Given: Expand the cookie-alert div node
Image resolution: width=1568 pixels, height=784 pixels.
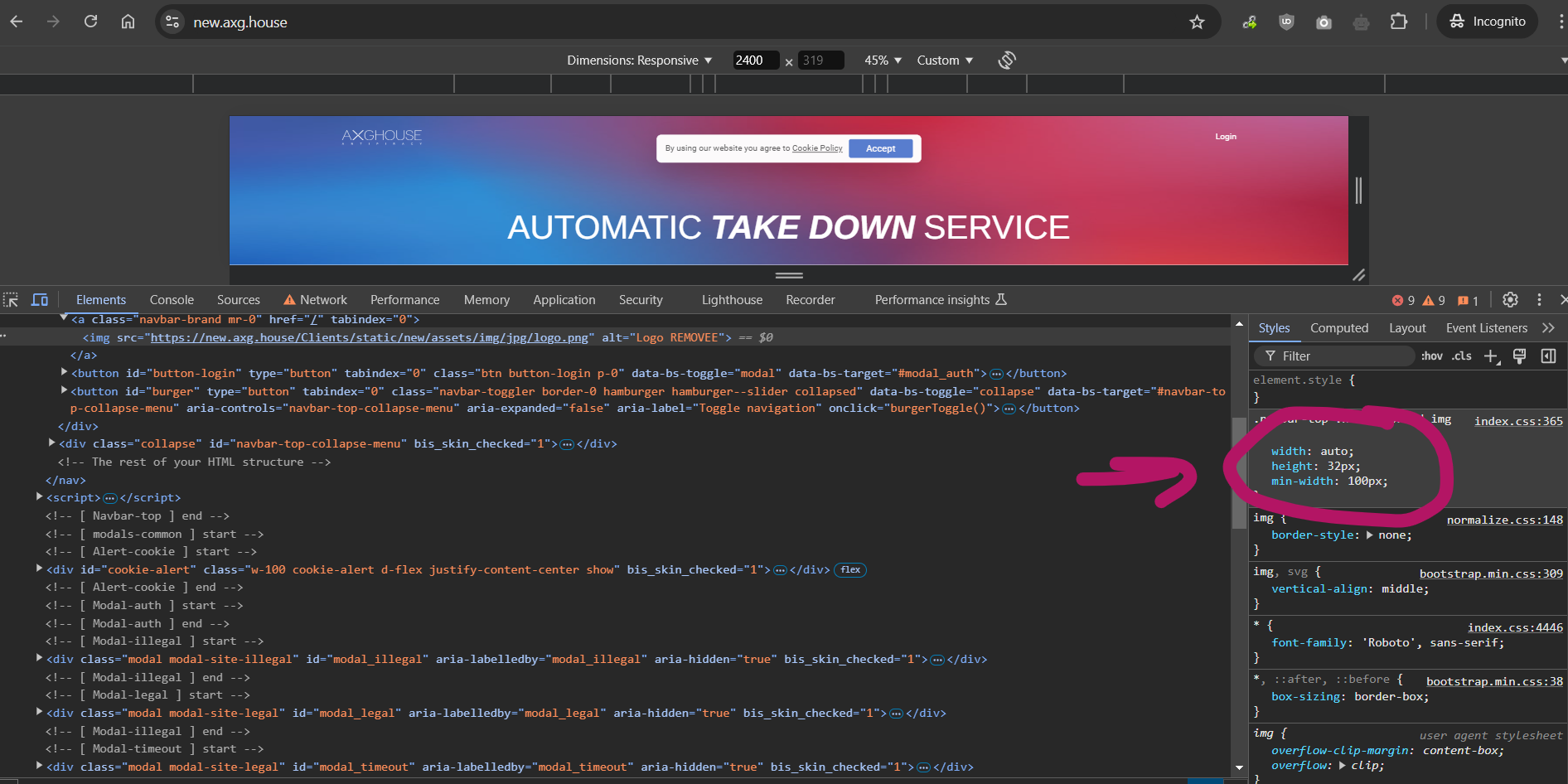Looking at the screenshot, I should (x=39, y=569).
